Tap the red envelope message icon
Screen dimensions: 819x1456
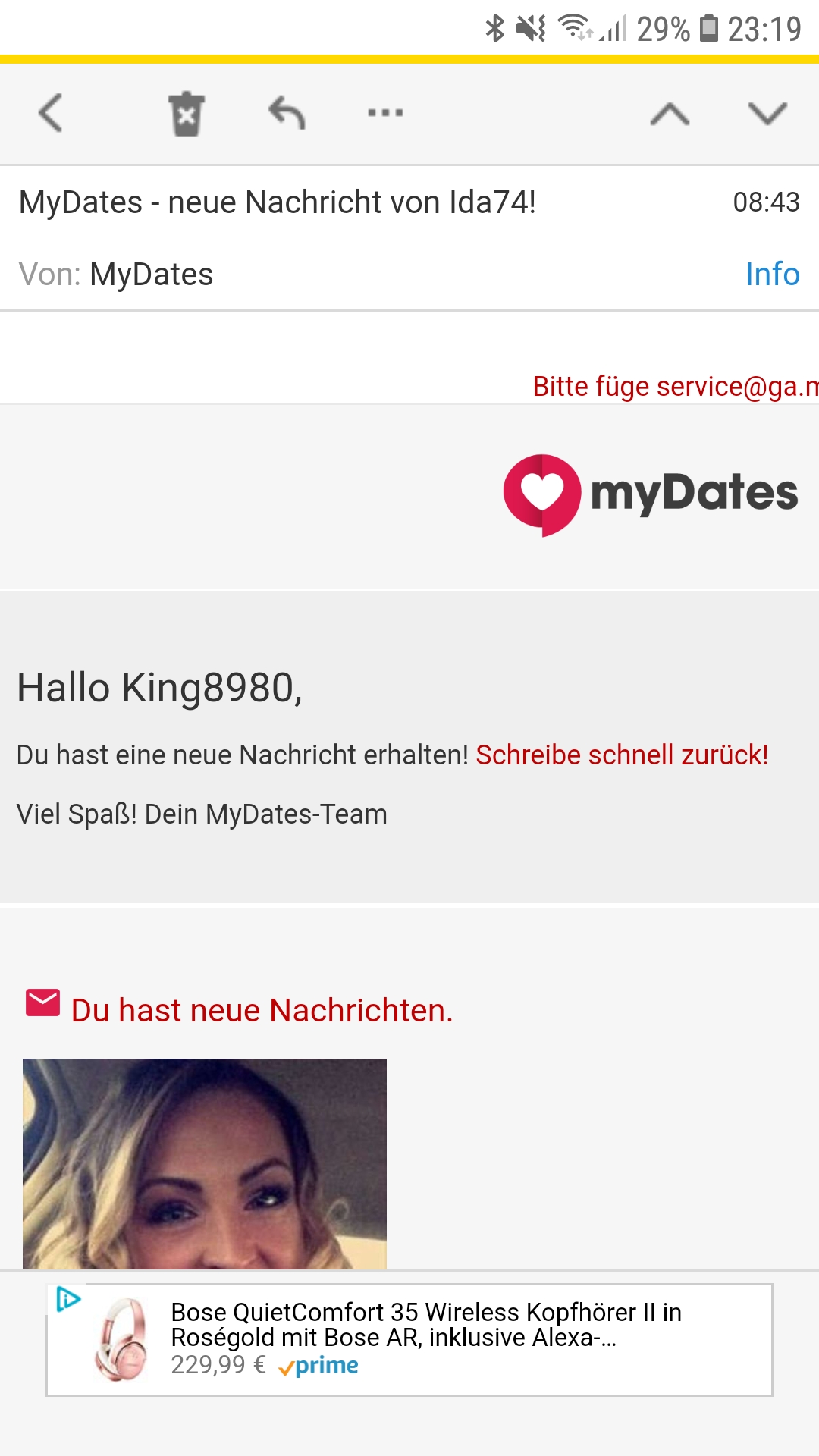pos(43,1003)
